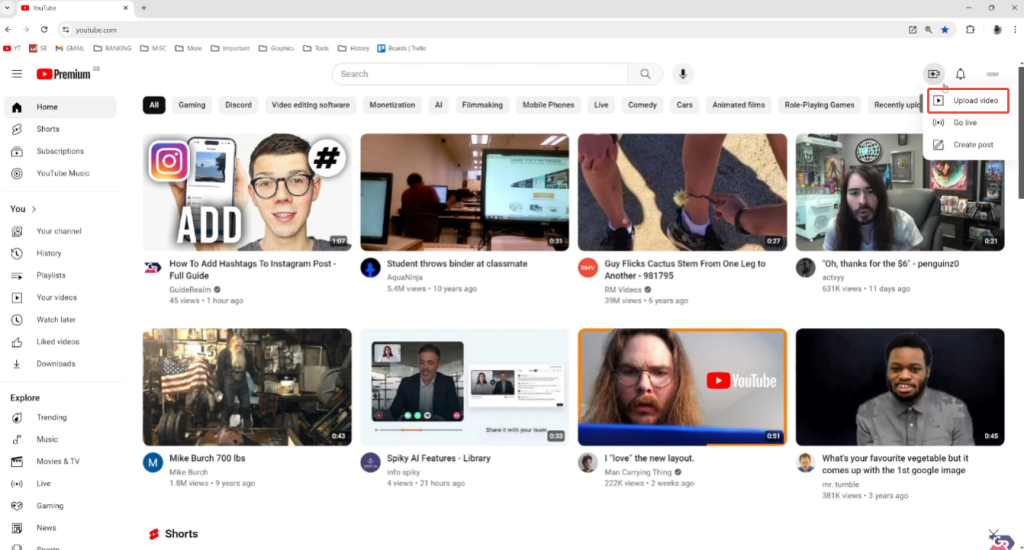
Task: Open Movies & TV under Explore
Action: click(x=60, y=462)
